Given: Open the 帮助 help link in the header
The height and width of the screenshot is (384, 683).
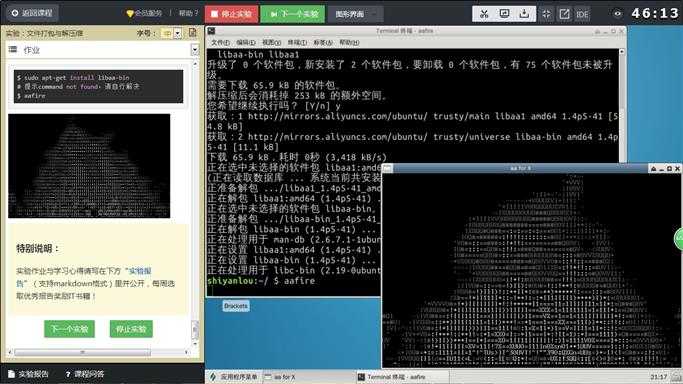Looking at the screenshot, I should tap(188, 13).
